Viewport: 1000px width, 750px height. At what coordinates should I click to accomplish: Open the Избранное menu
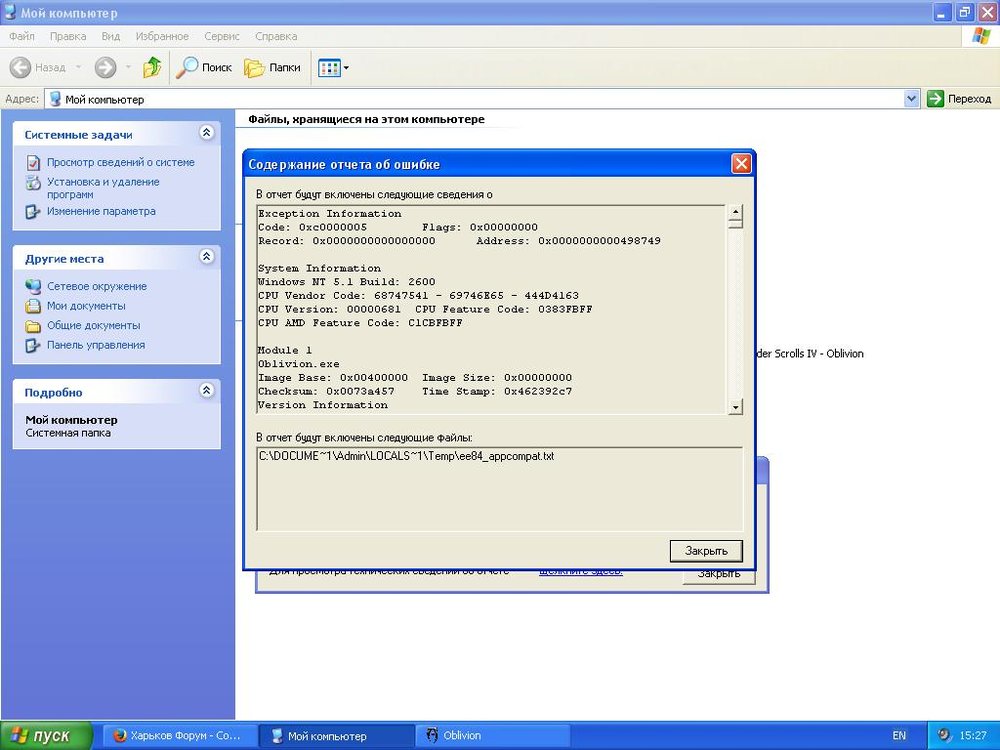162,36
